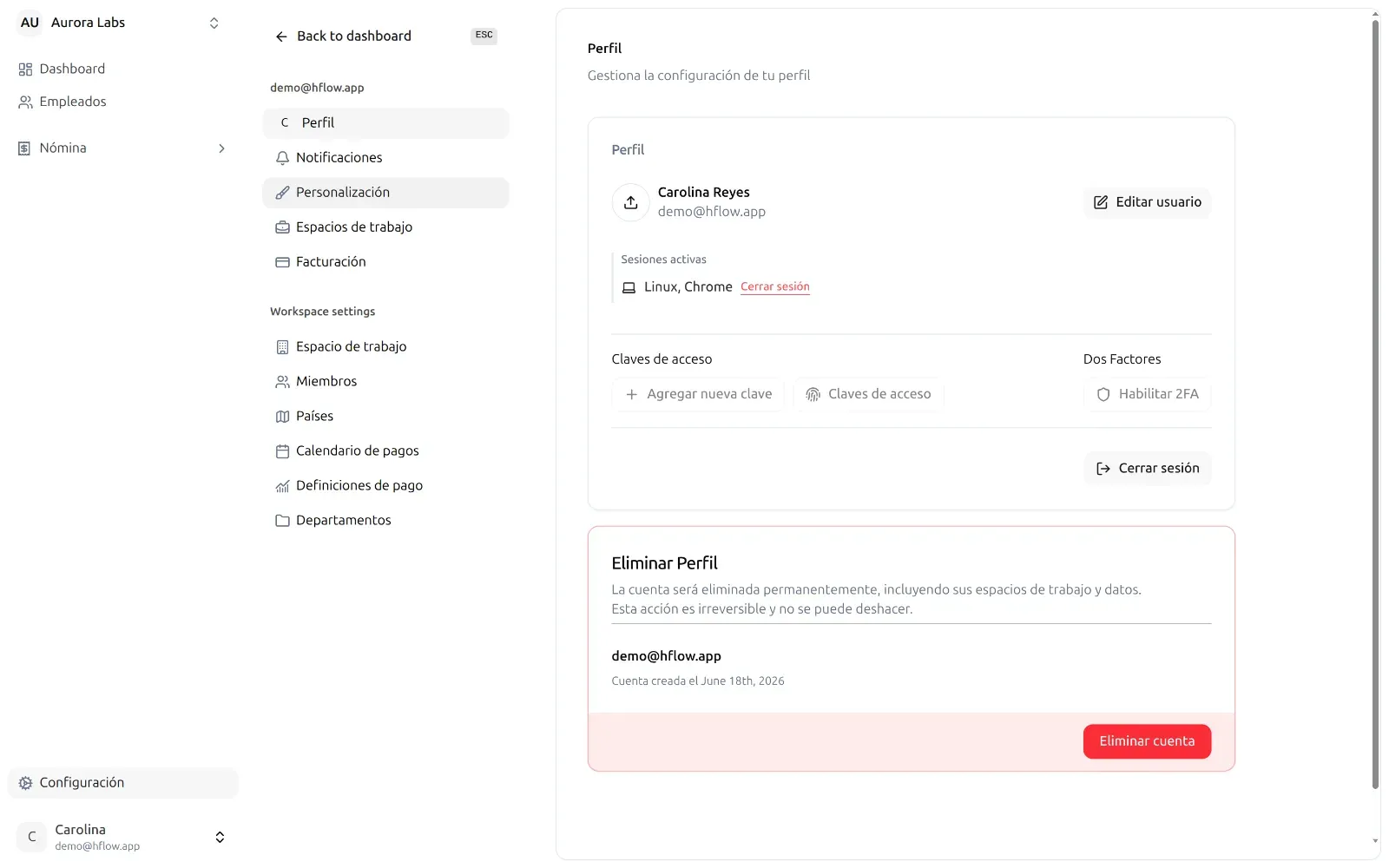Open Departamentos settings

[385, 521]
